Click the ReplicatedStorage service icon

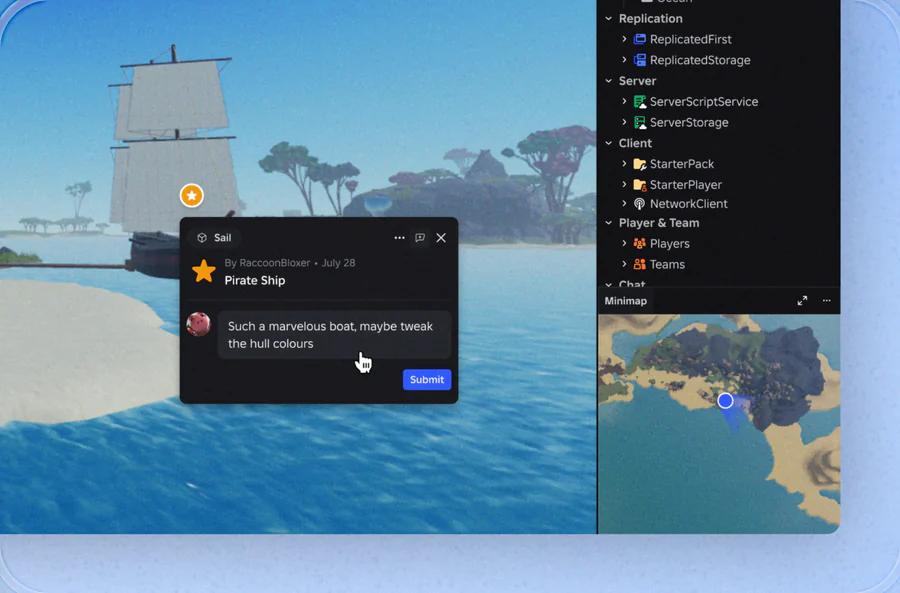click(639, 60)
